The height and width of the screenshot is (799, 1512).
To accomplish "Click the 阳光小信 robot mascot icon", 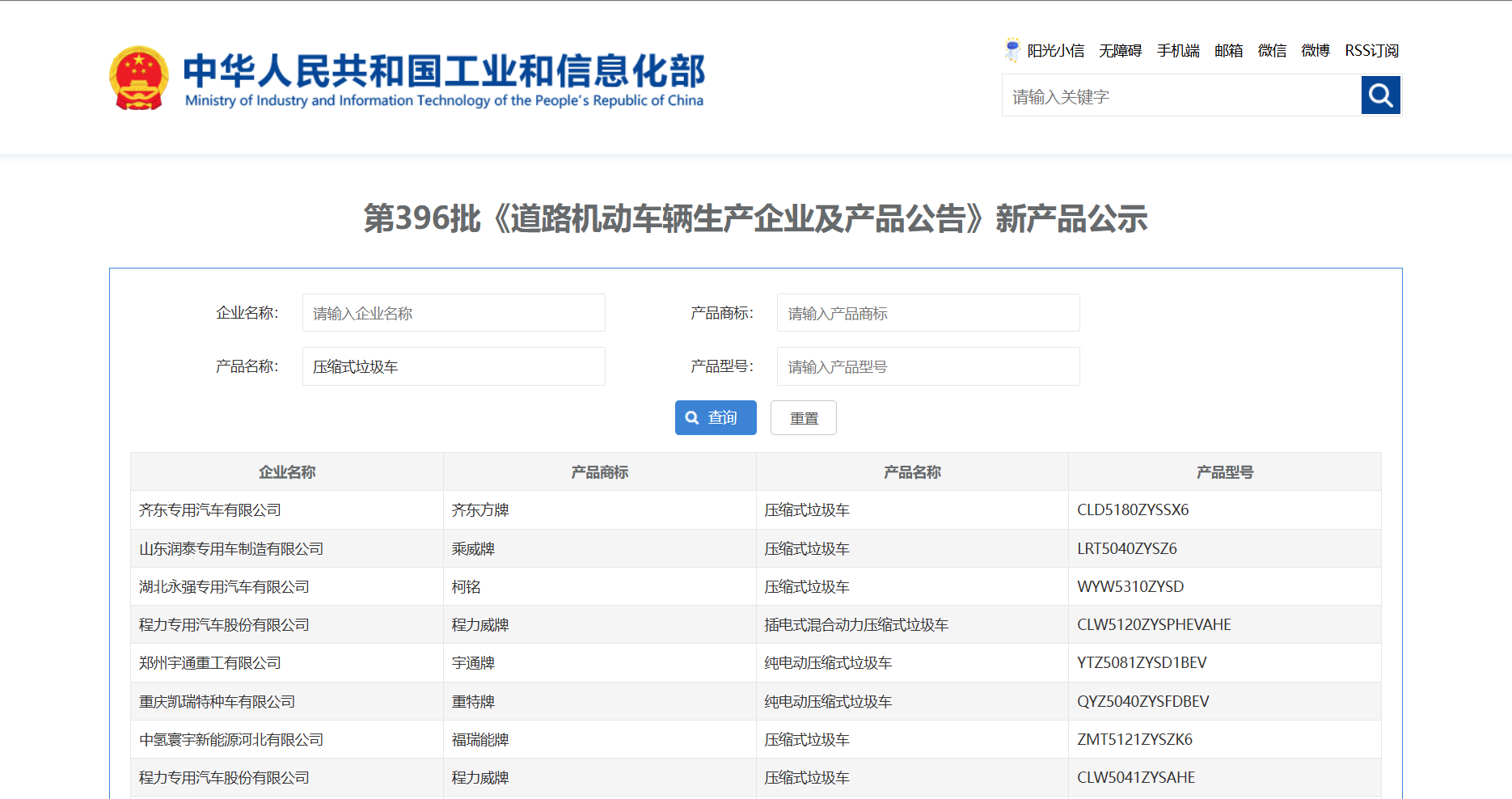I will click(1012, 50).
